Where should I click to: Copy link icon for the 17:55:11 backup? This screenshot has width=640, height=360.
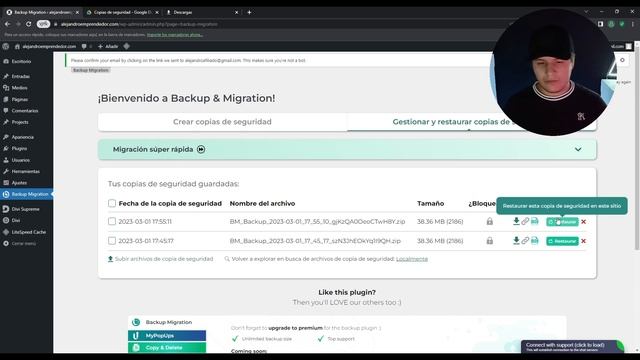[x=525, y=221]
